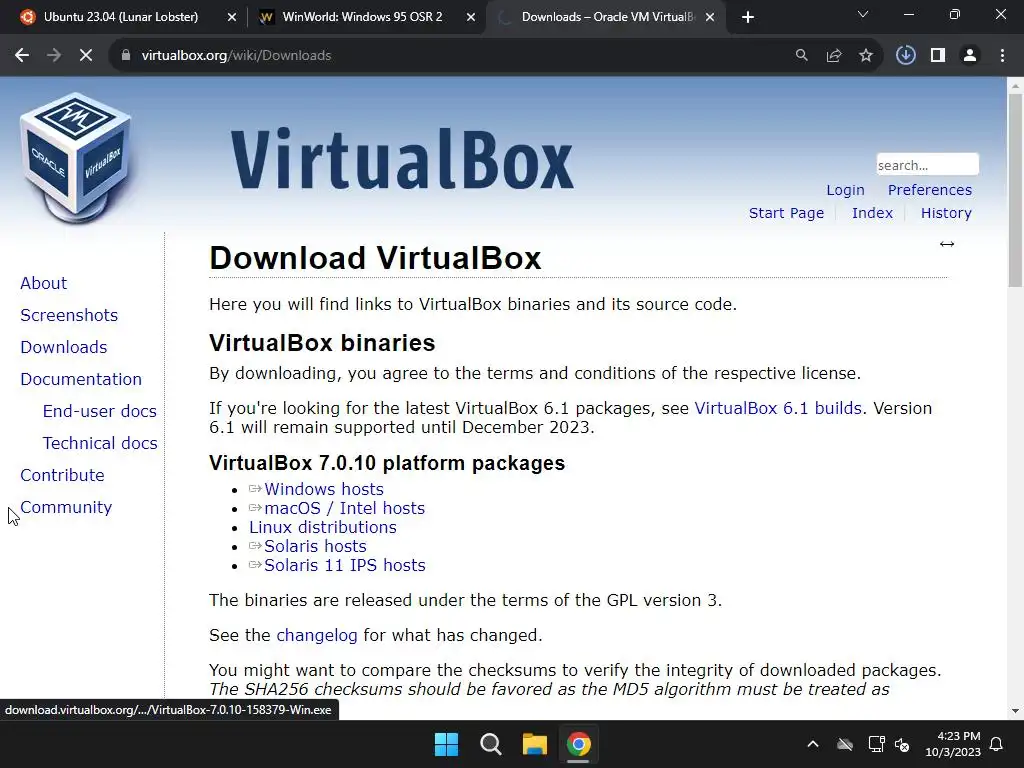Screen dimensions: 1024x768
Task: Click the page width toggle arrow
Action: click(x=947, y=244)
